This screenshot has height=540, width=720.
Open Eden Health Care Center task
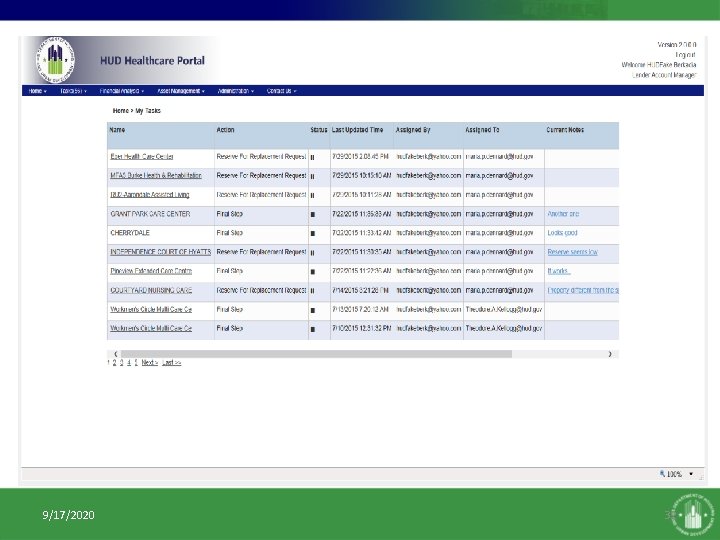142,157
